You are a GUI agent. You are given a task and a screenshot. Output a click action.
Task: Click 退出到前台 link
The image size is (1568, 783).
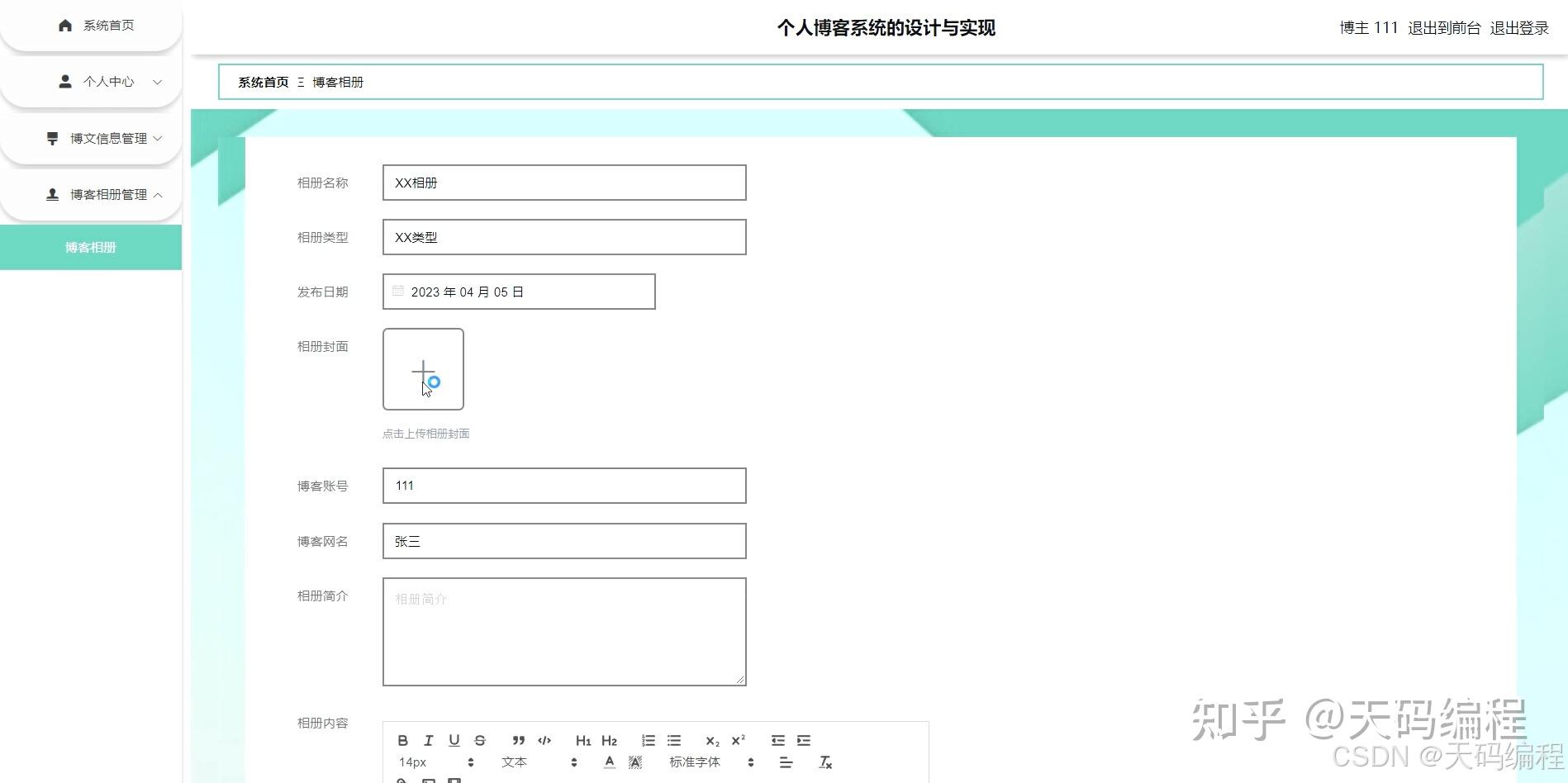coord(1444,27)
